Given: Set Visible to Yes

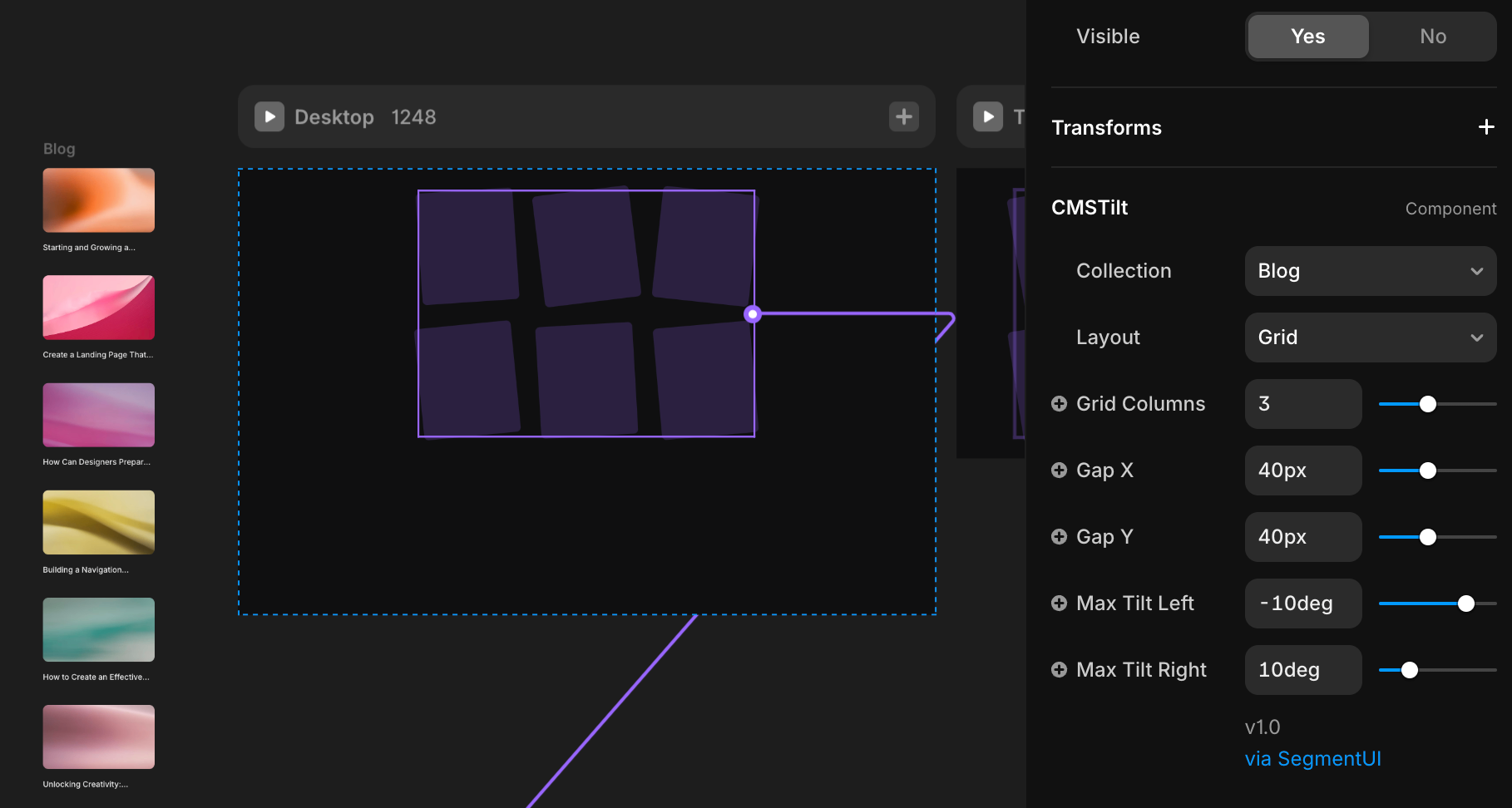Looking at the screenshot, I should [x=1307, y=37].
